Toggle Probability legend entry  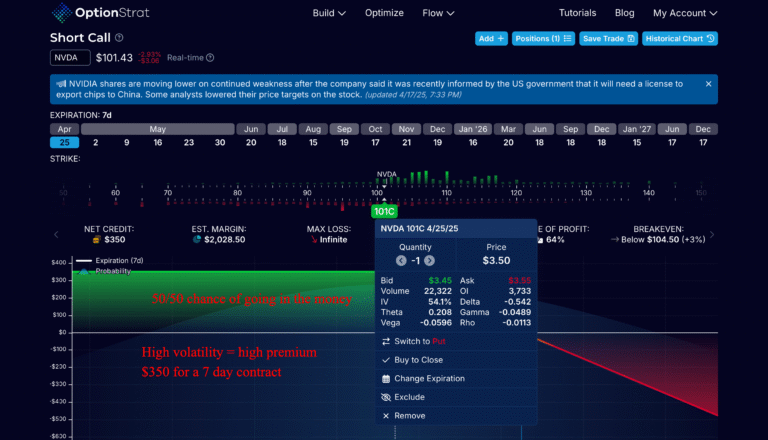pyautogui.click(x=104, y=271)
